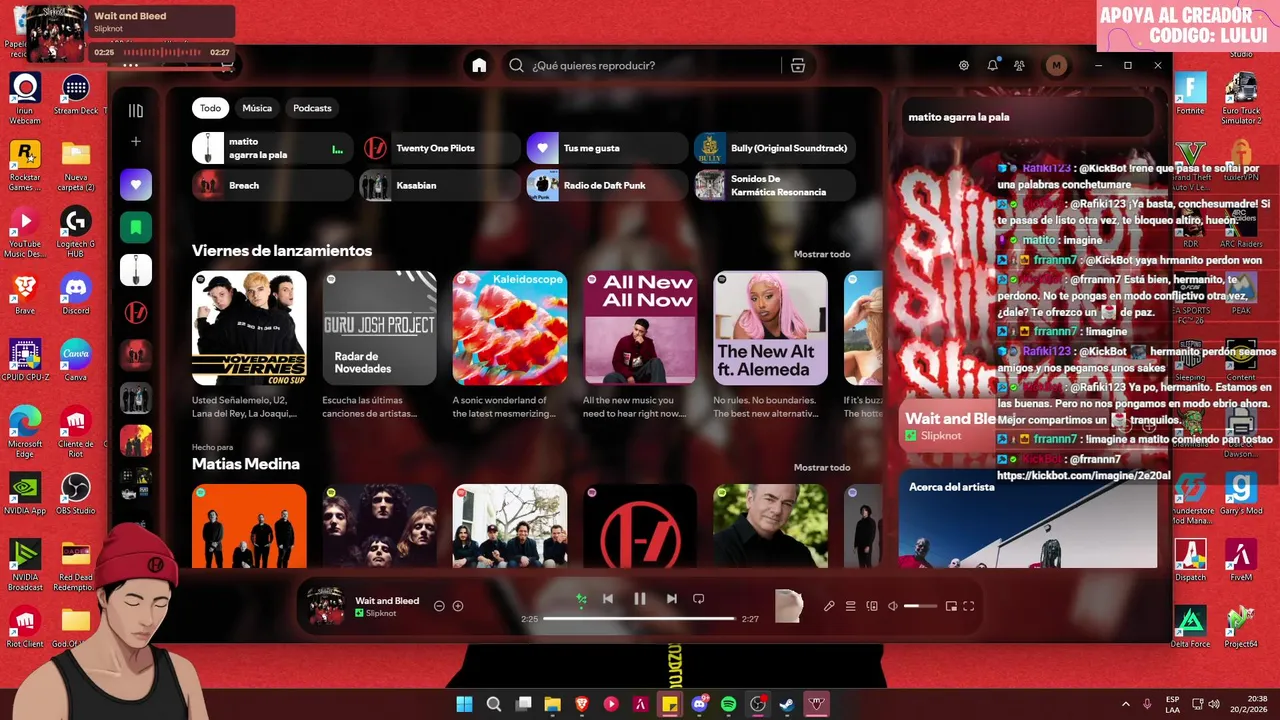Select the Podcasts filter chip
Viewport: 1280px width, 720px height.
tap(312, 108)
